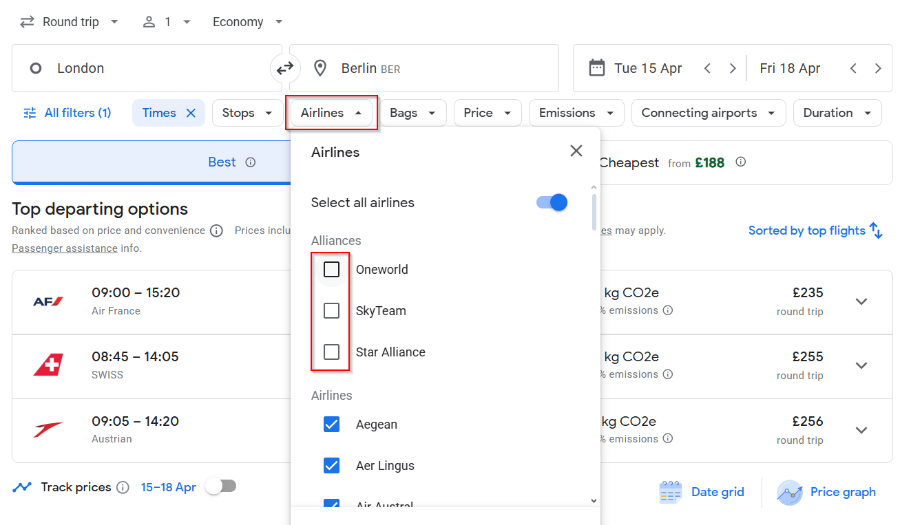Show info about Cheapest price

(740, 162)
